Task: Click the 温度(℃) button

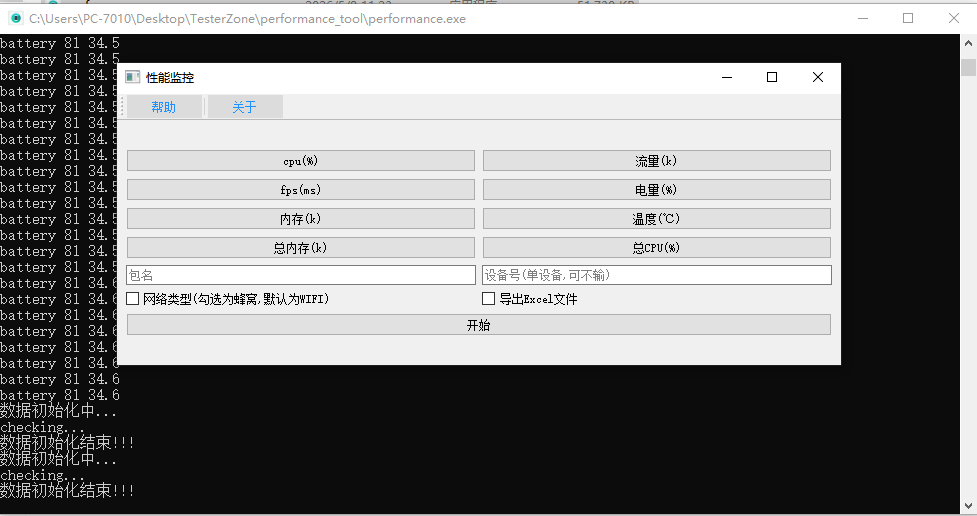Action: [x=657, y=219]
